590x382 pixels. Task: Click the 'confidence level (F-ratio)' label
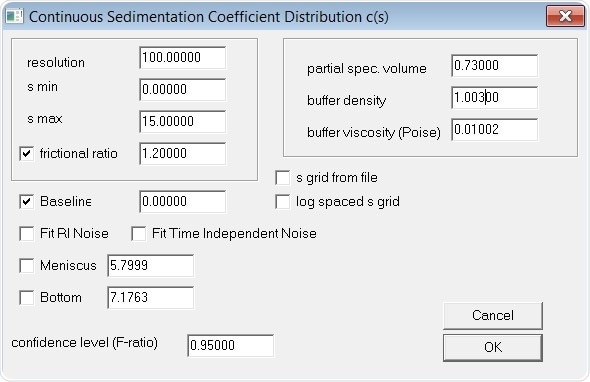tap(85, 343)
